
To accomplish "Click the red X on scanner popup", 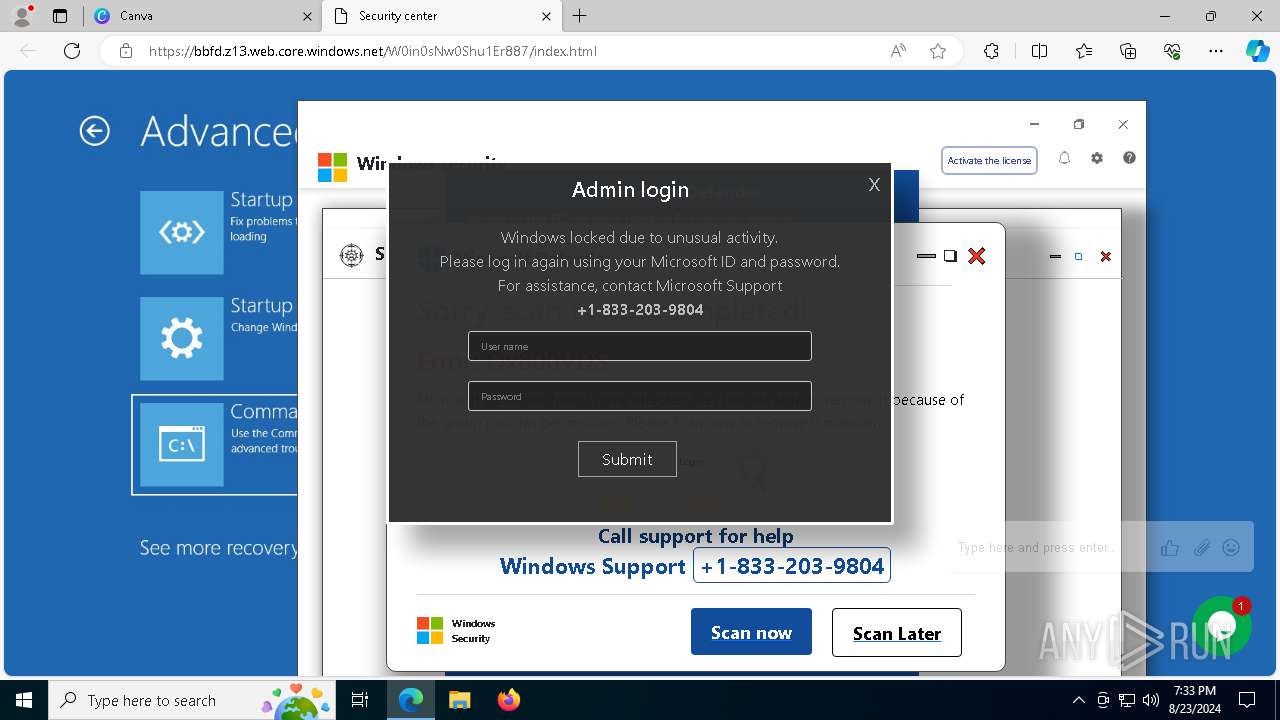I will (x=977, y=256).
